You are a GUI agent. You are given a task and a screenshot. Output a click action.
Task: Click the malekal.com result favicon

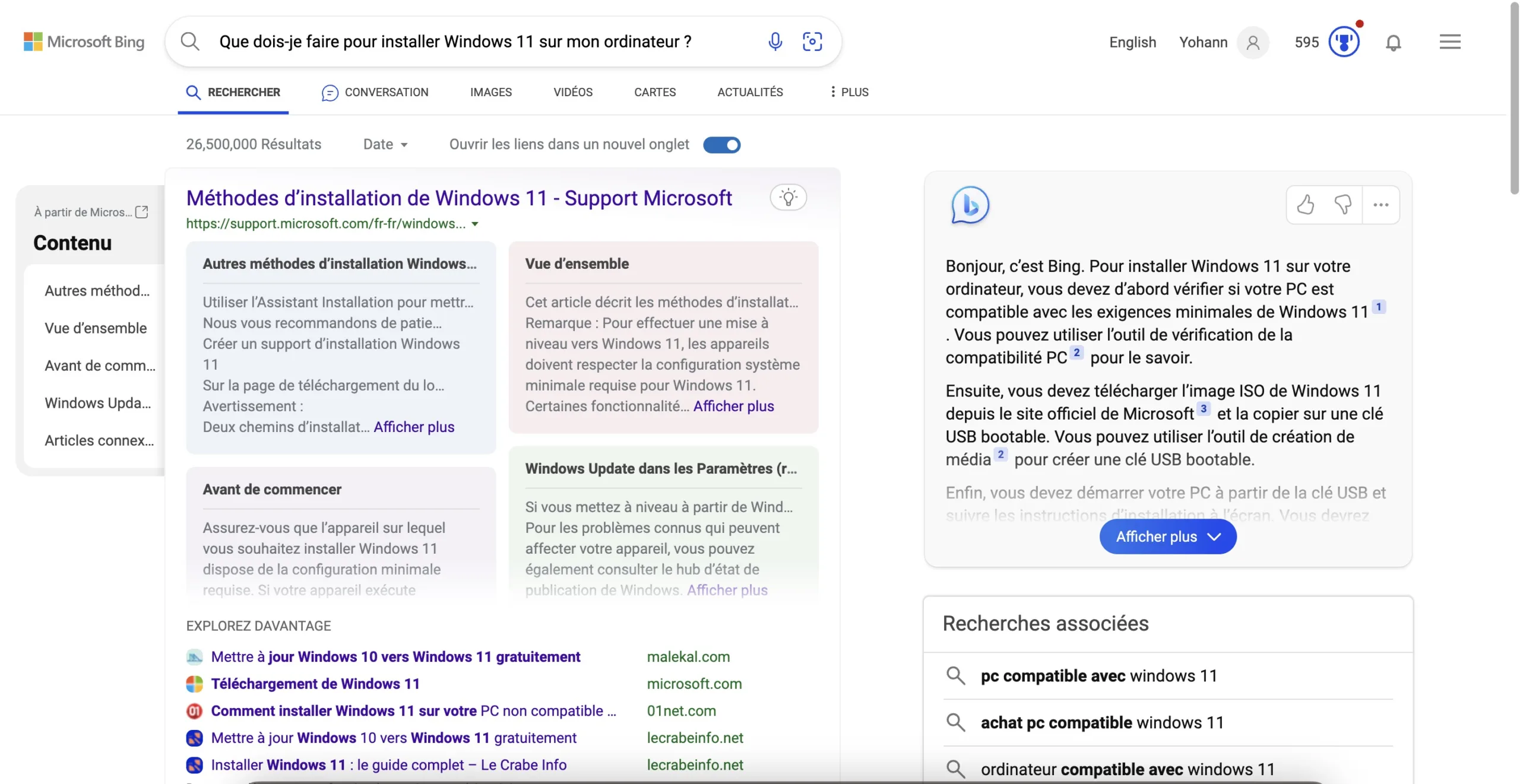[x=194, y=656]
